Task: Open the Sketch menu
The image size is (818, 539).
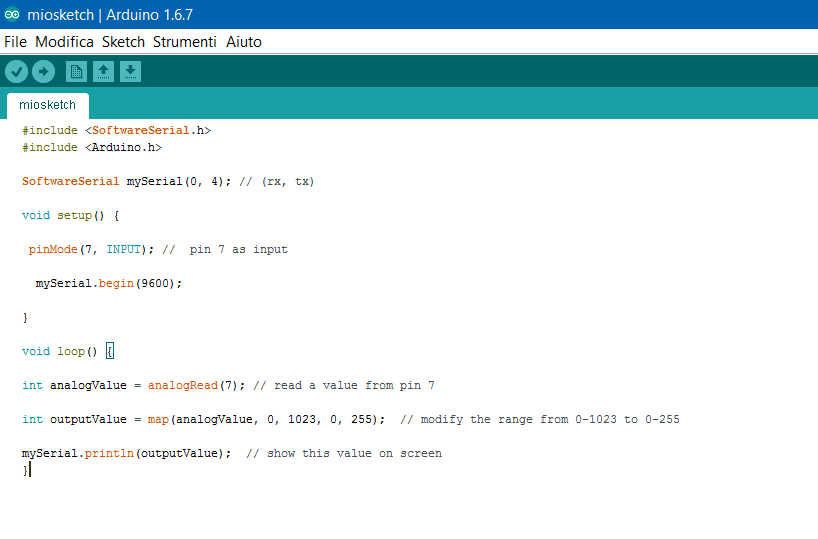Action: (x=123, y=42)
